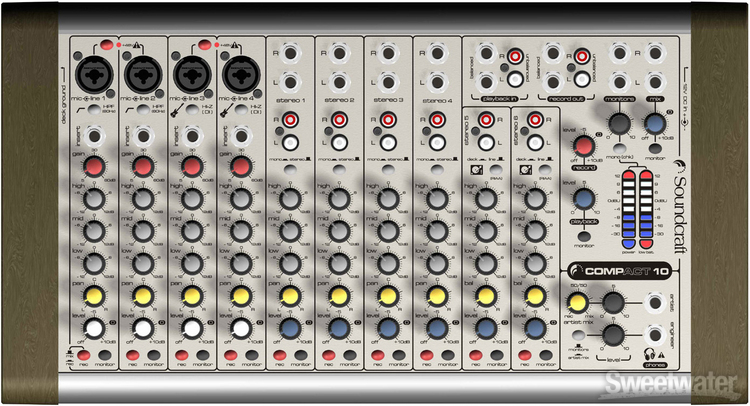Click the blue level knob on stereo 6
The height and width of the screenshot is (406, 750).
(x=535, y=329)
